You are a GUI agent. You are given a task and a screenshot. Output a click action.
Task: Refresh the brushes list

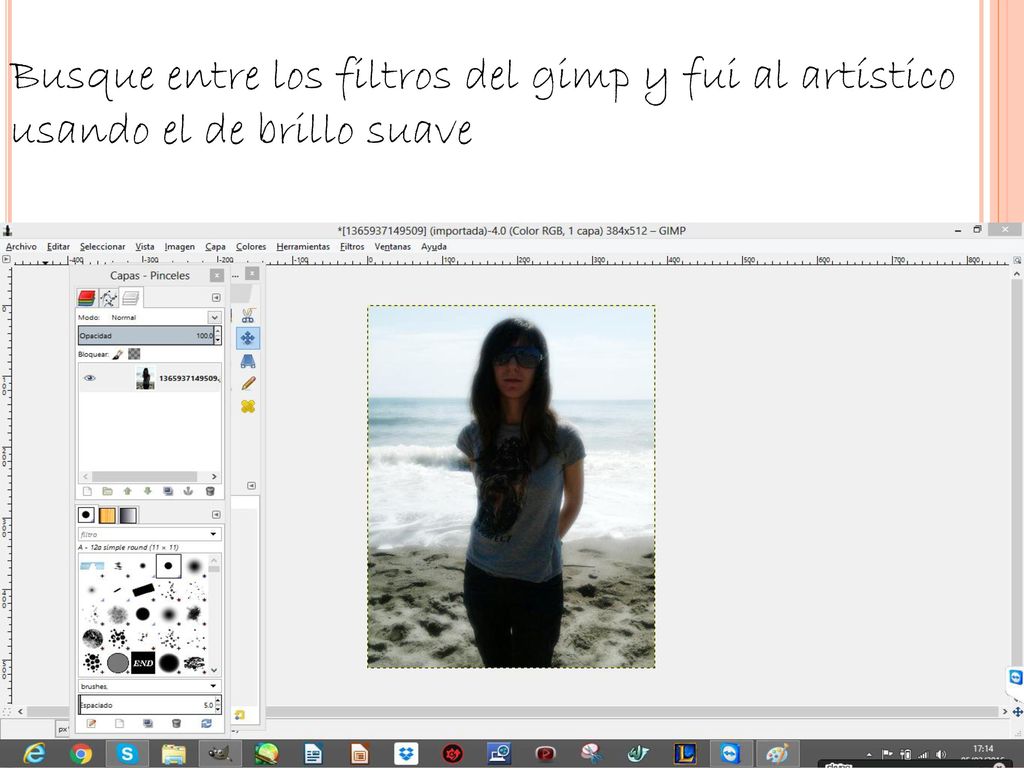[206, 724]
